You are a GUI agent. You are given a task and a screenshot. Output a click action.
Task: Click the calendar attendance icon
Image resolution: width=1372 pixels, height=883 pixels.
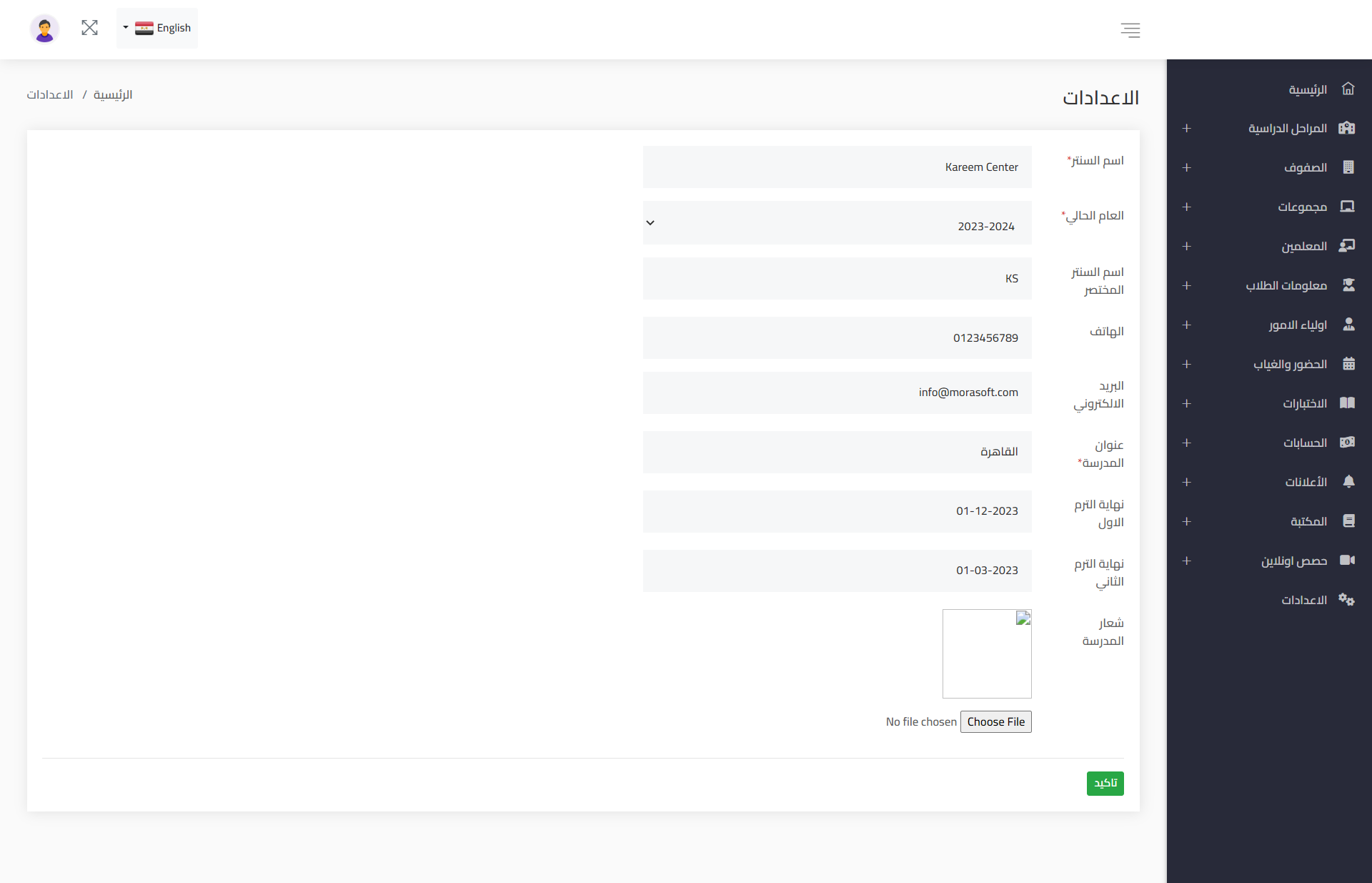tap(1348, 364)
